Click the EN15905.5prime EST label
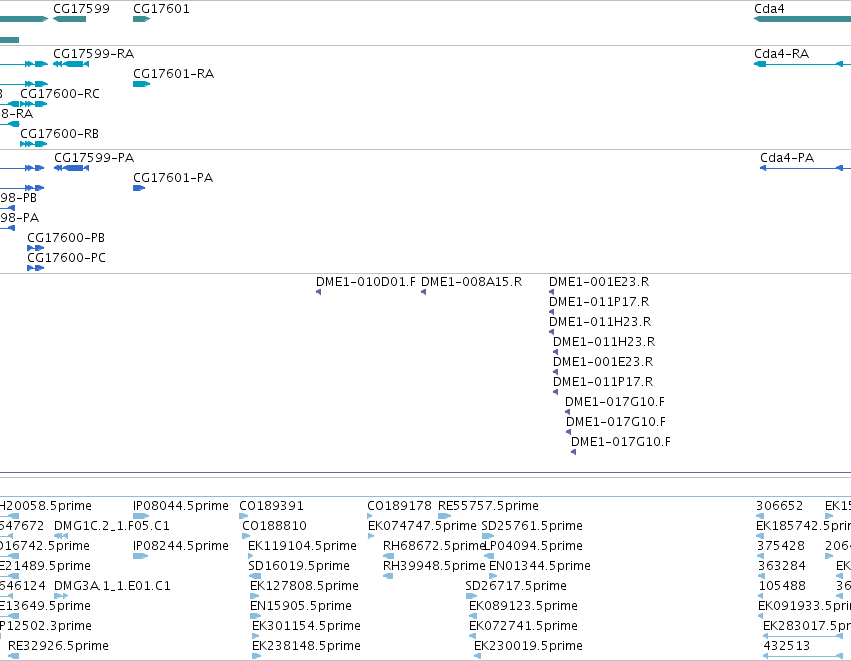The width and height of the screenshot is (851, 661). coord(301,606)
